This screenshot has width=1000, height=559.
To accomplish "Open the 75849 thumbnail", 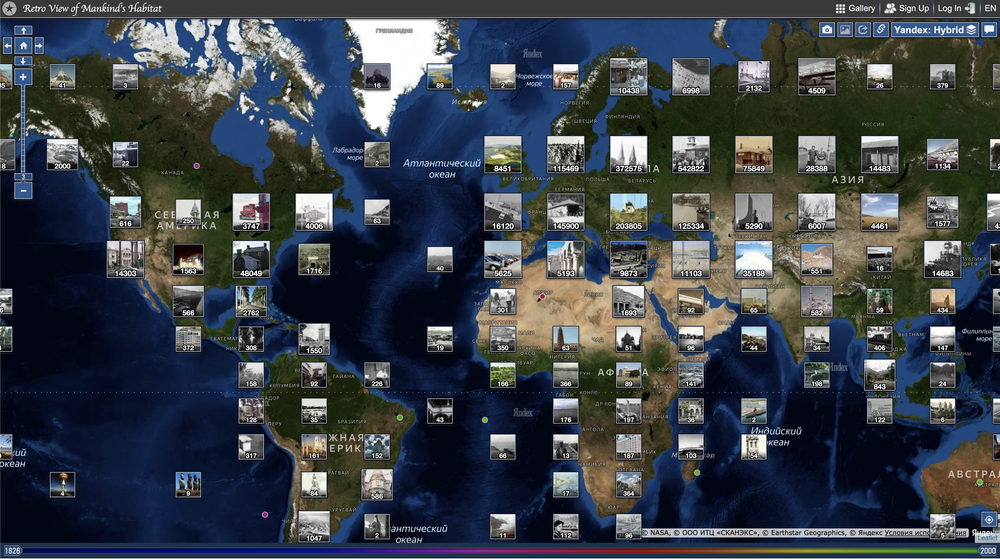I will (x=753, y=154).
